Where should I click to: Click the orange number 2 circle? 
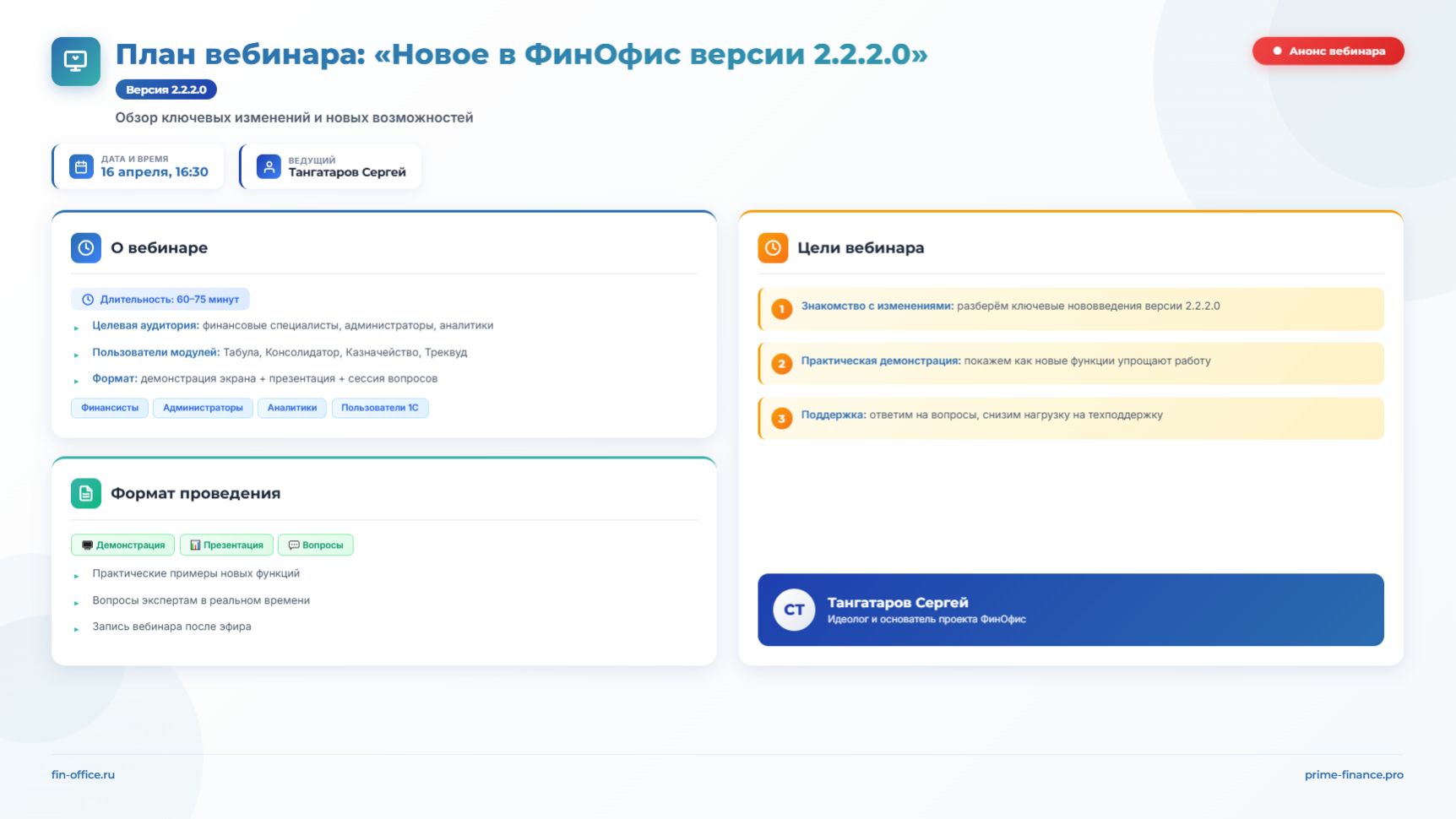(782, 364)
